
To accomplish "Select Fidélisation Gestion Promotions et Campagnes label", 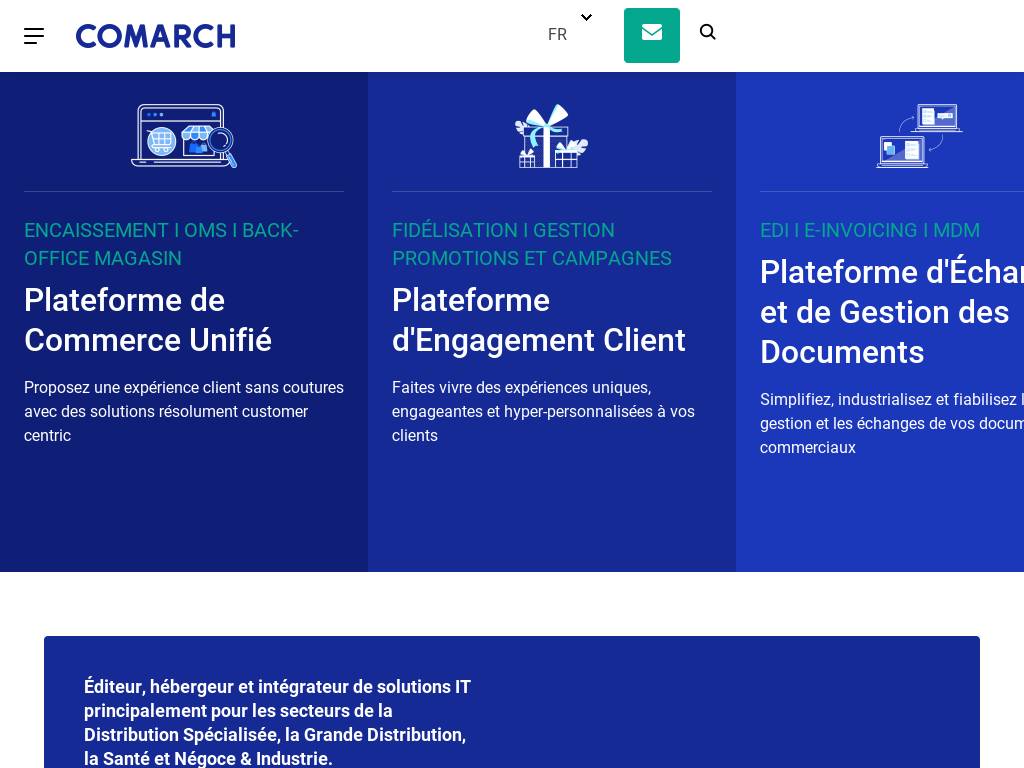I will pyautogui.click(x=531, y=244).
